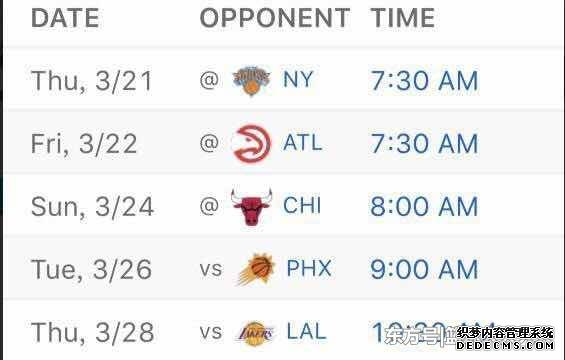The image size is (565, 360).
Task: Click the Phoenix Suns logo
Action: (x=256, y=270)
